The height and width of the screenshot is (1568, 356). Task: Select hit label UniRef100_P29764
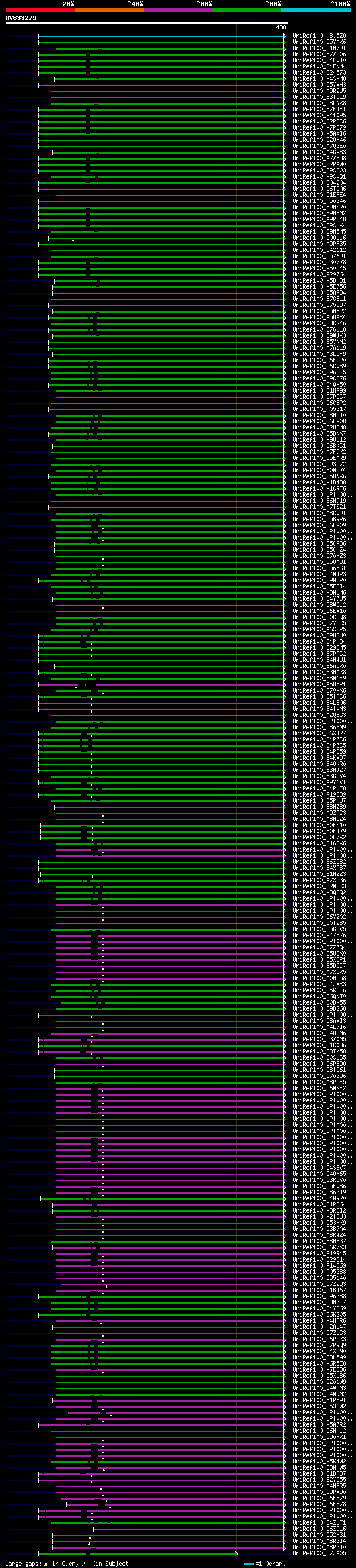click(319, 275)
